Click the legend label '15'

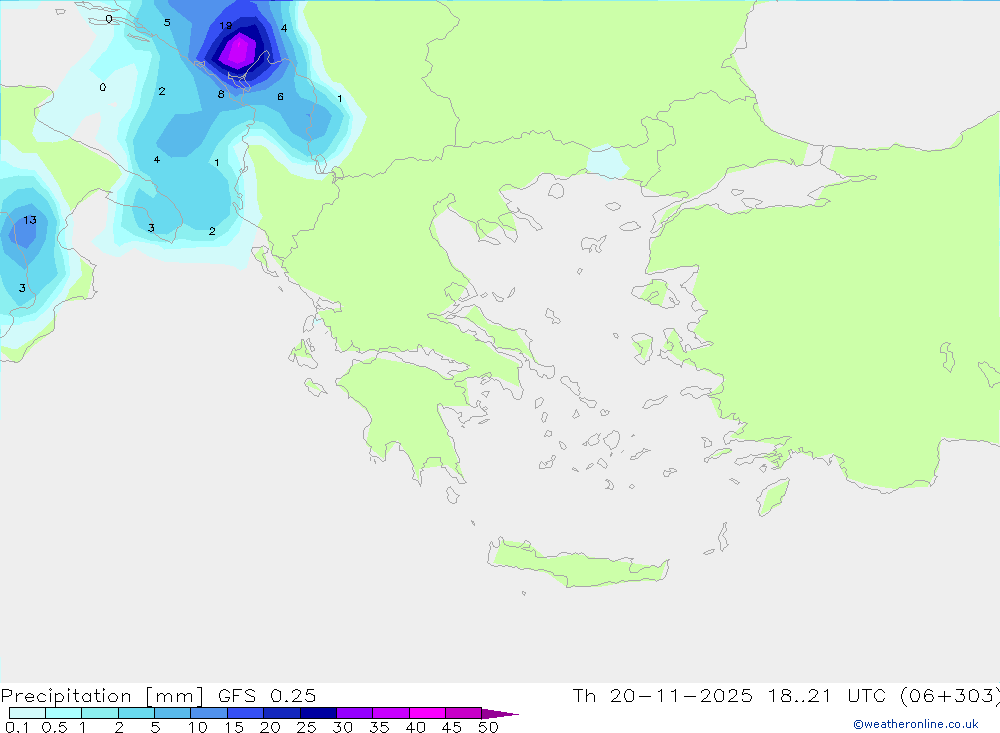pyautogui.click(x=233, y=727)
